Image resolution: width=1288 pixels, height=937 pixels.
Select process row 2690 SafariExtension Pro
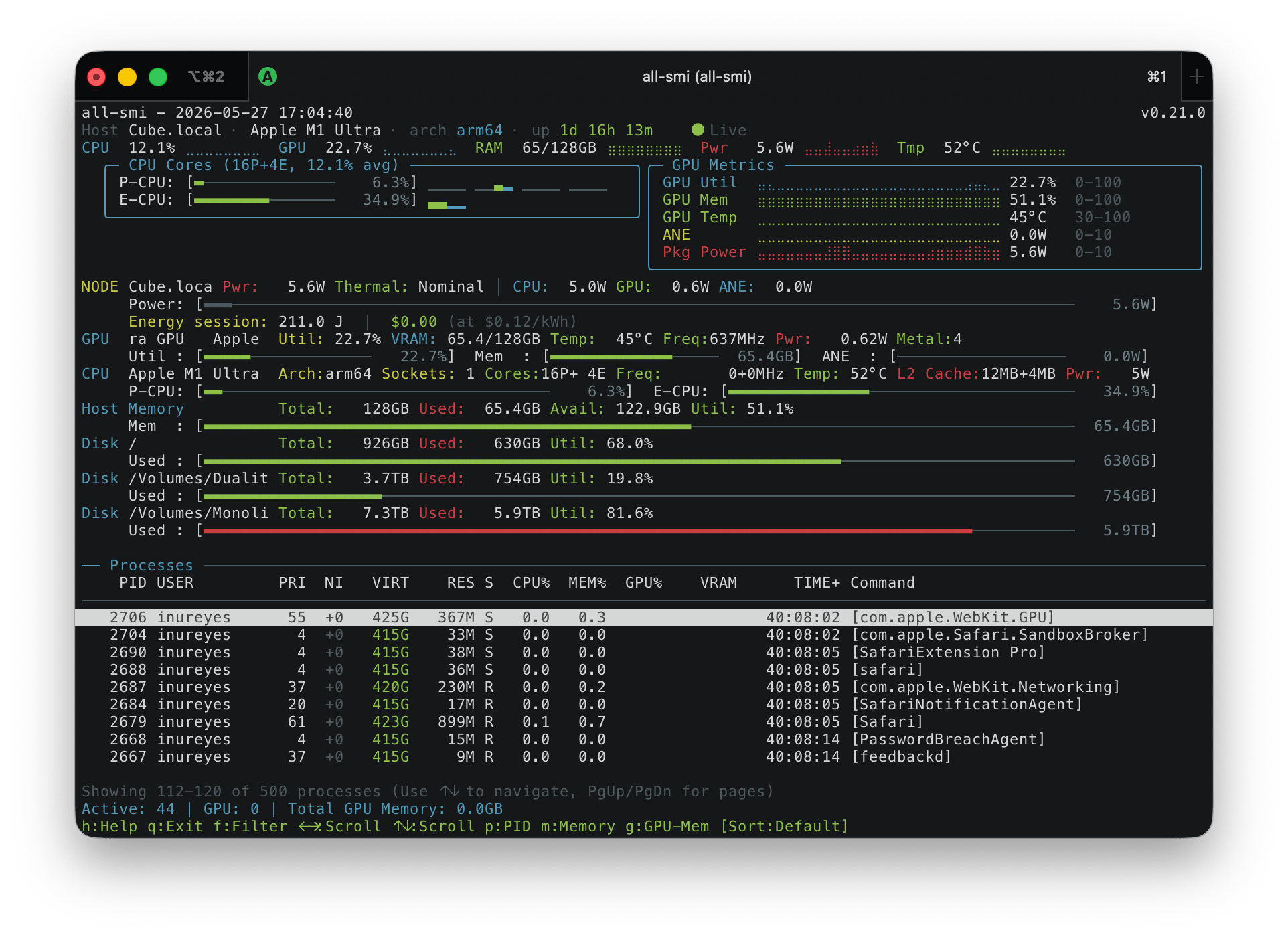pyautogui.click(x=644, y=653)
